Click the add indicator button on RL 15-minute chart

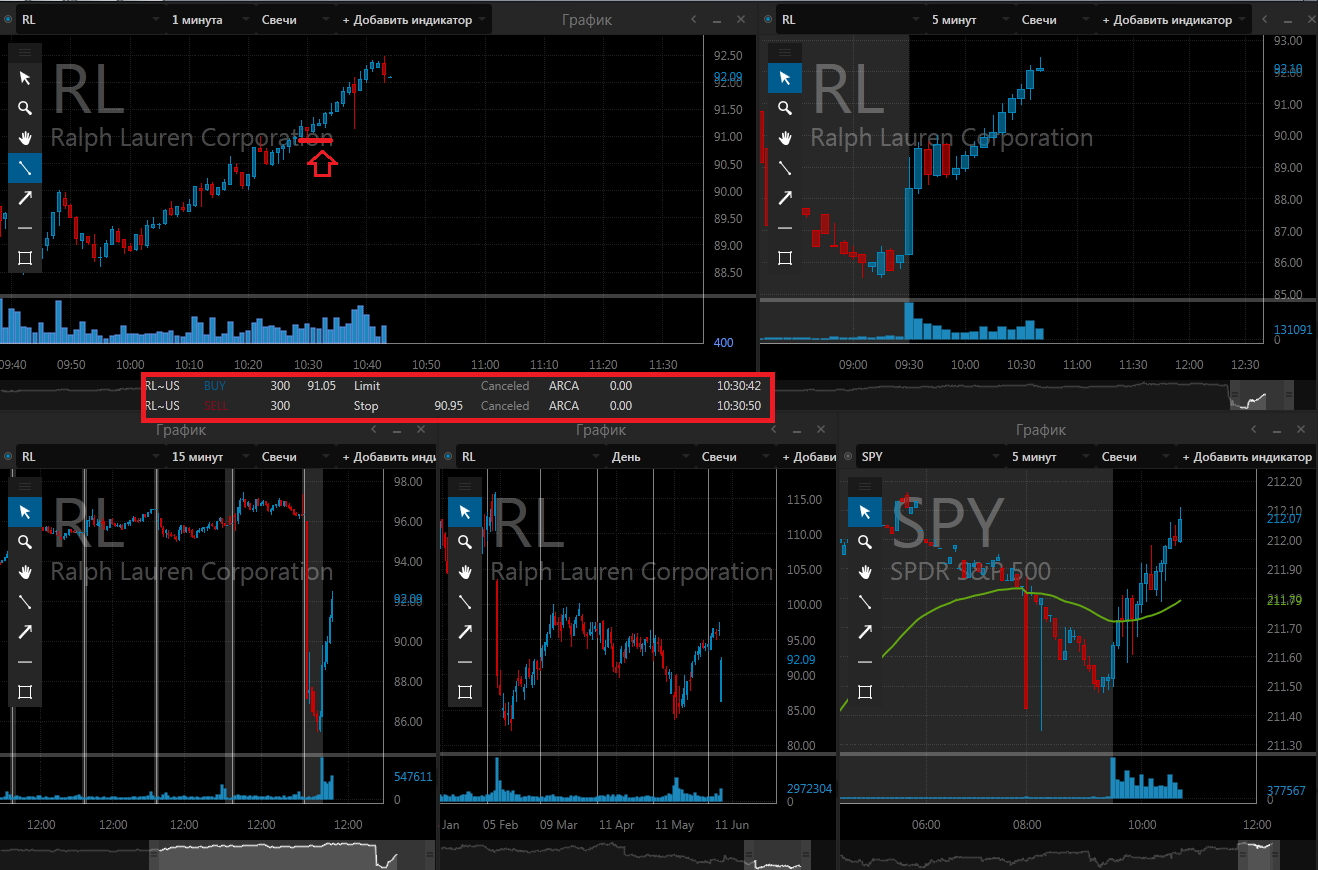(386, 457)
